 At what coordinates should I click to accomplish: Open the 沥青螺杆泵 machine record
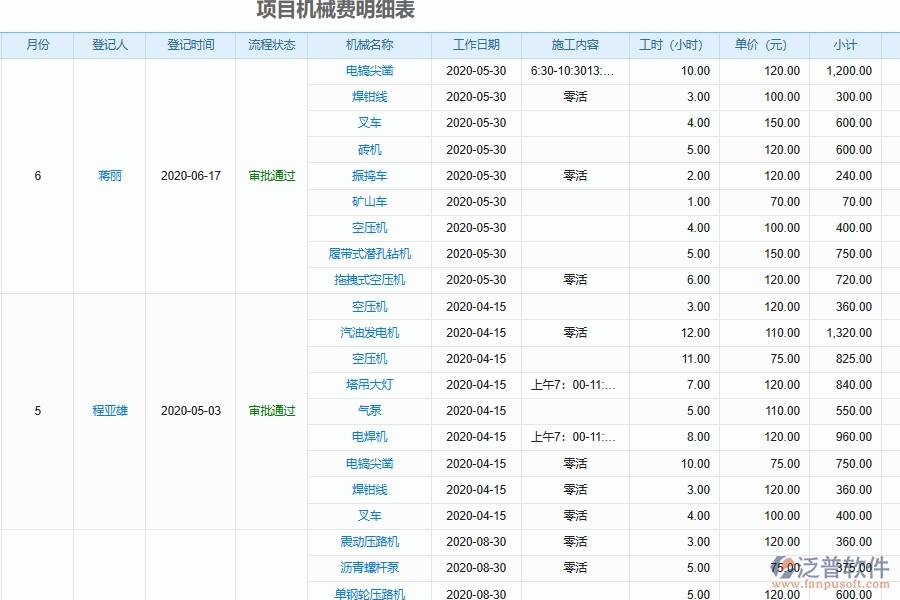[x=370, y=567]
